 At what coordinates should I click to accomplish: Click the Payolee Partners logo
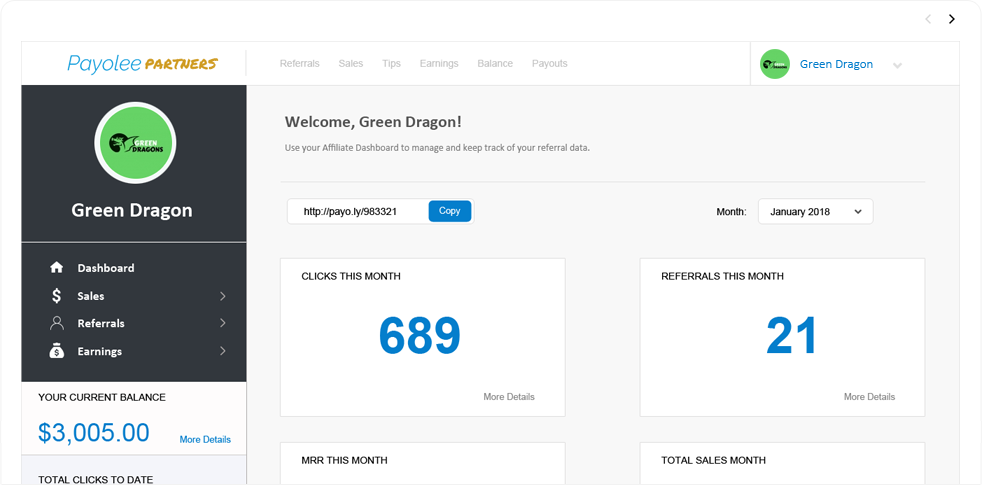click(x=142, y=64)
